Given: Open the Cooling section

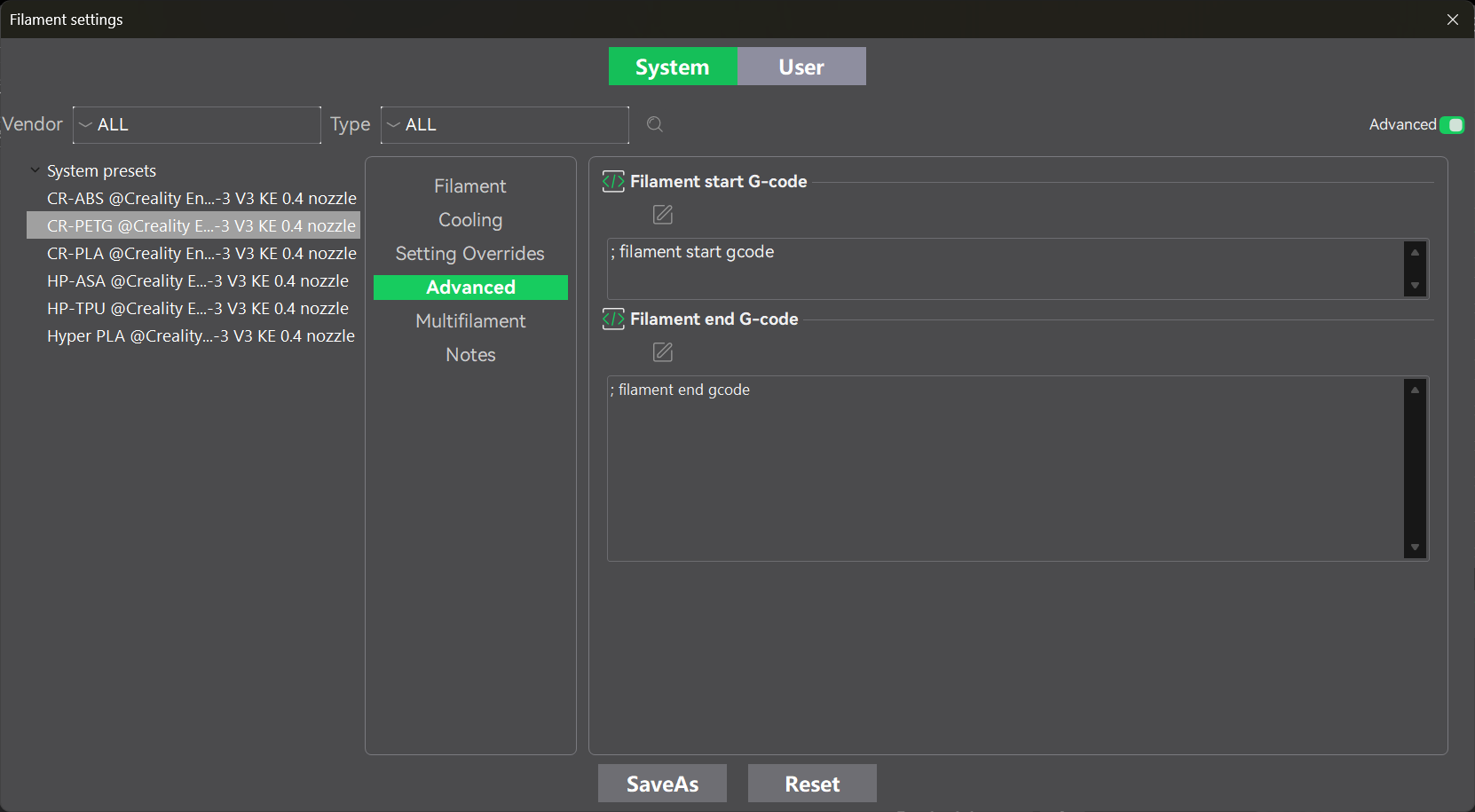Looking at the screenshot, I should 470,220.
